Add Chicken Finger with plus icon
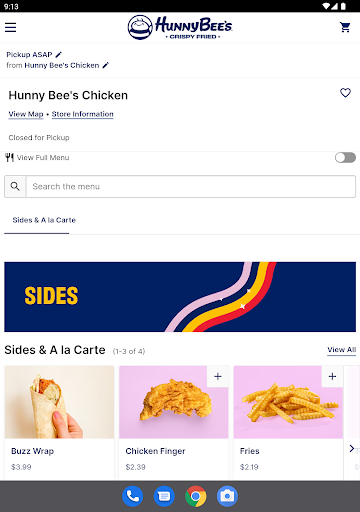The height and width of the screenshot is (512, 360). pos(218,376)
